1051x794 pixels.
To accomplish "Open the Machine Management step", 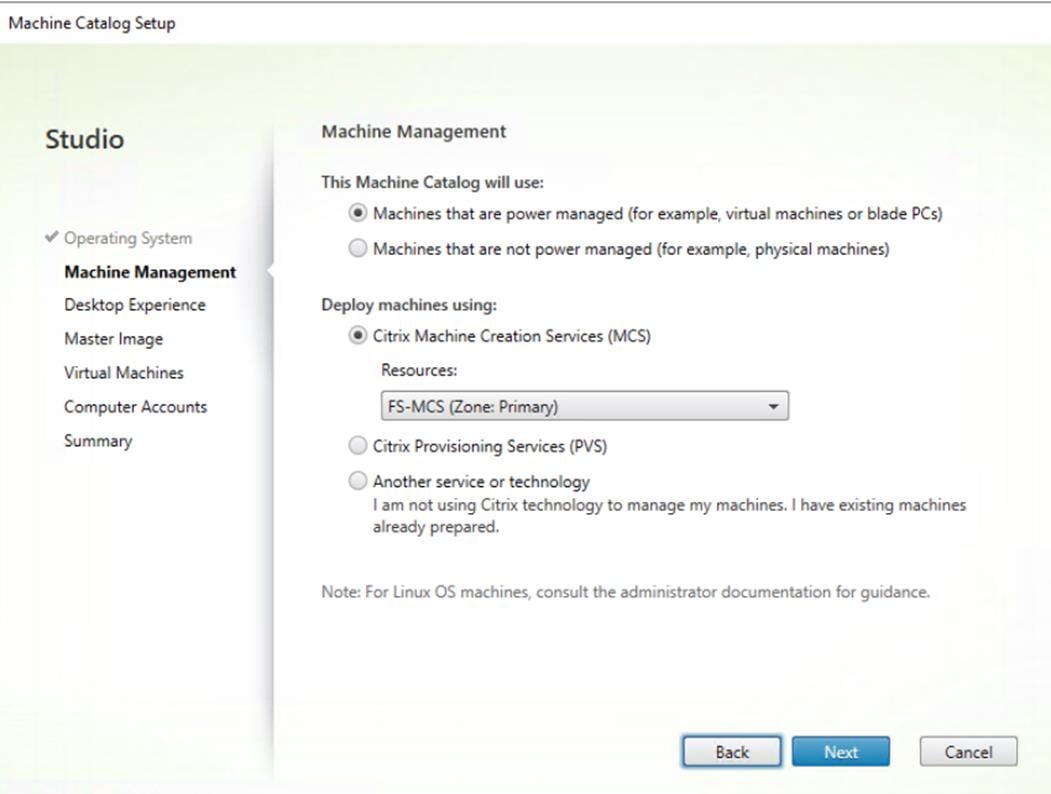I will pyautogui.click(x=150, y=272).
